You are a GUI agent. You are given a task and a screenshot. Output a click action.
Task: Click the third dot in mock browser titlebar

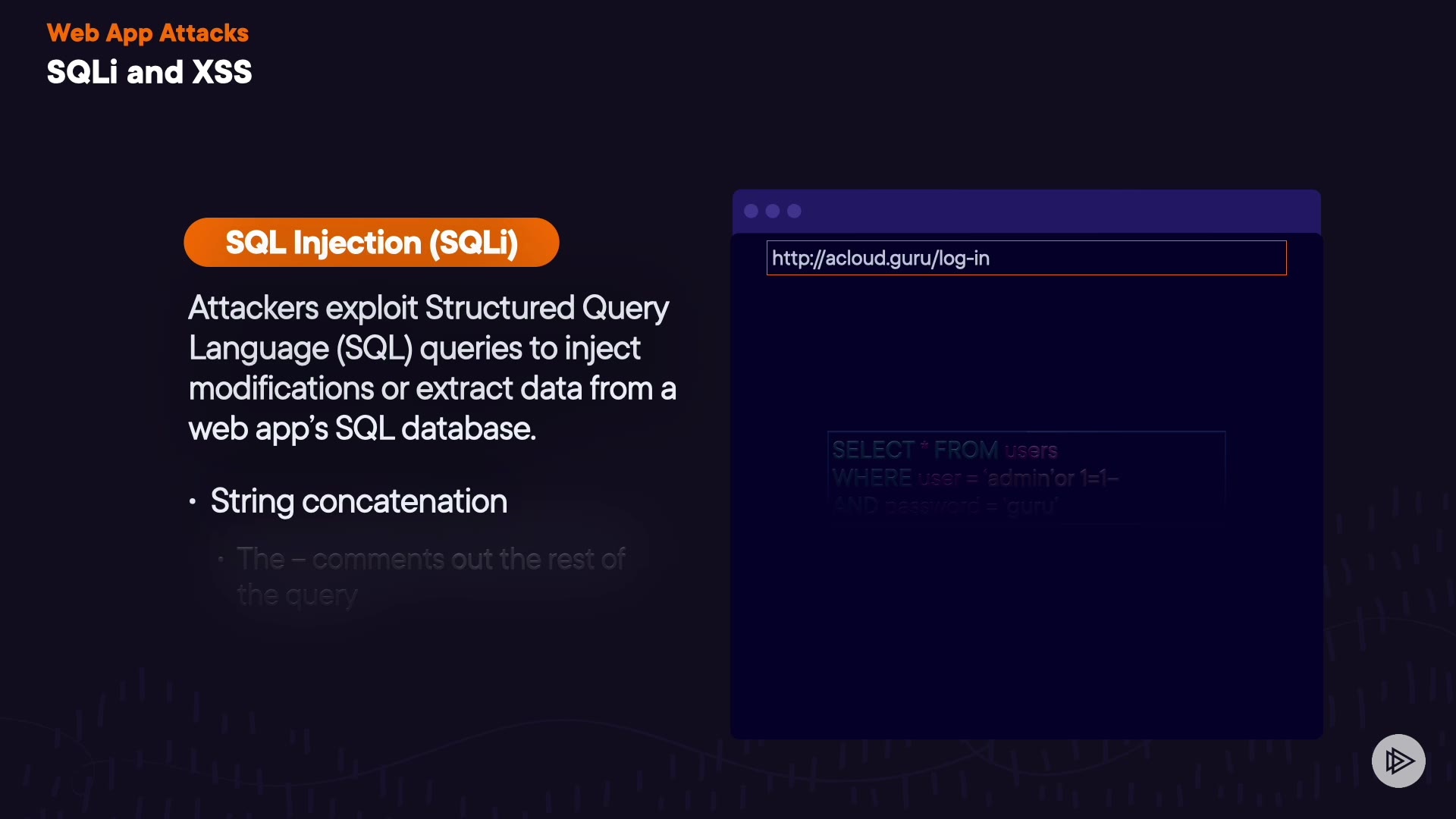[794, 211]
